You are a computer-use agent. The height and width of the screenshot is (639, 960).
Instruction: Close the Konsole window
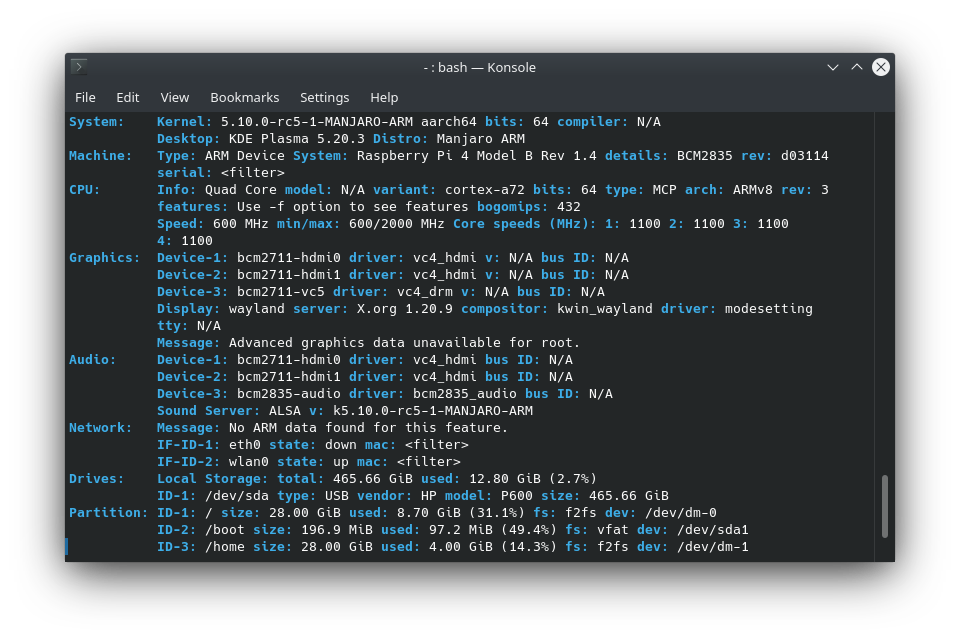881,67
